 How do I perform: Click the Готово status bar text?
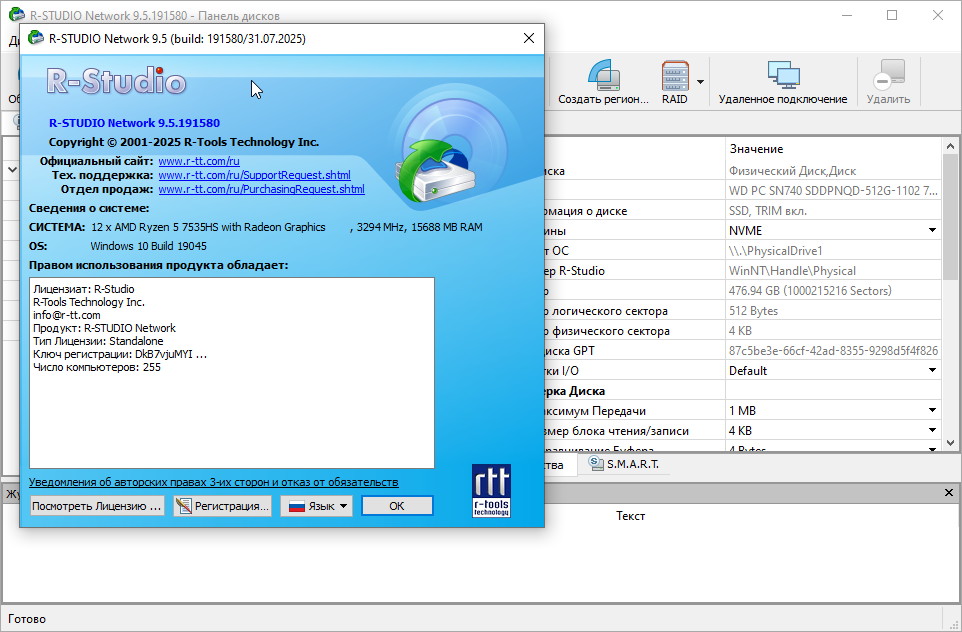(x=27, y=619)
